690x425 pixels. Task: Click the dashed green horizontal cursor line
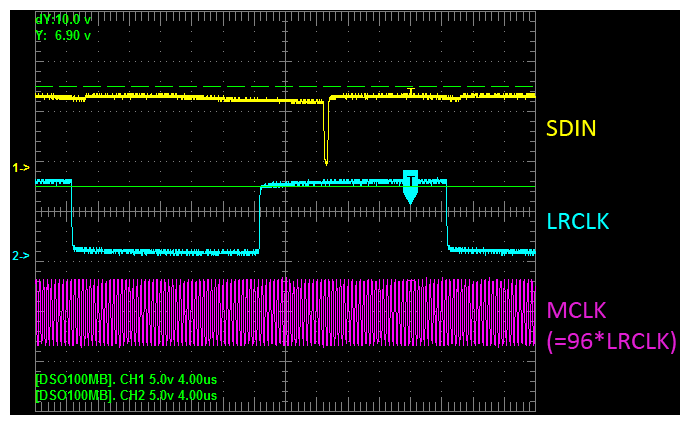pyautogui.click(x=285, y=87)
